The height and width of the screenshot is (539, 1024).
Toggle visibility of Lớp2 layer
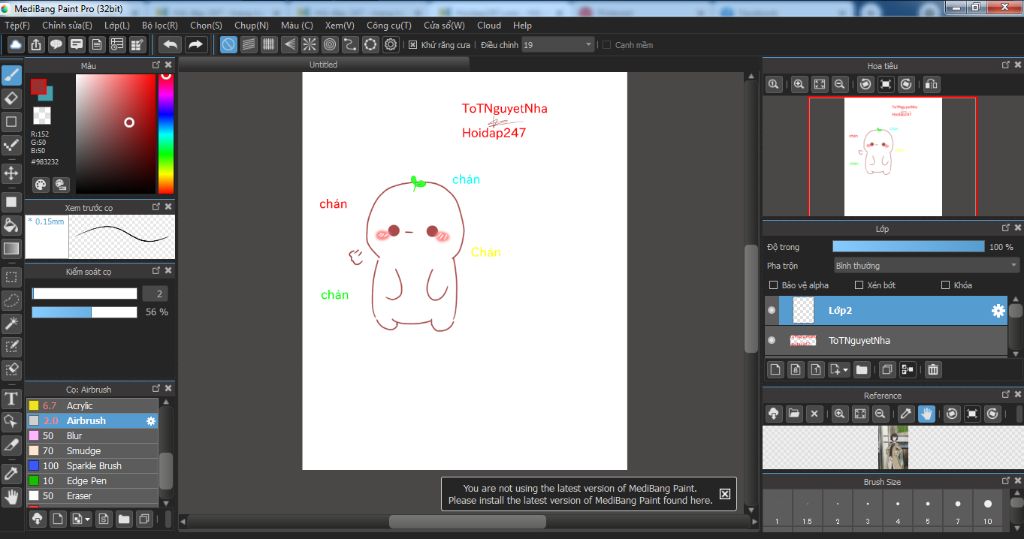tap(772, 310)
